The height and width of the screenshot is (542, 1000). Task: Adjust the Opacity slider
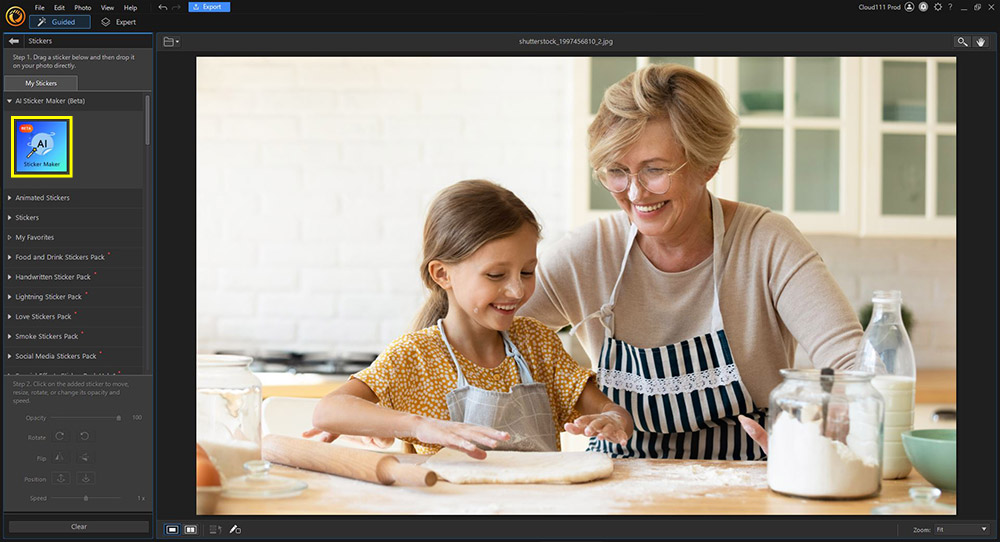(87, 418)
